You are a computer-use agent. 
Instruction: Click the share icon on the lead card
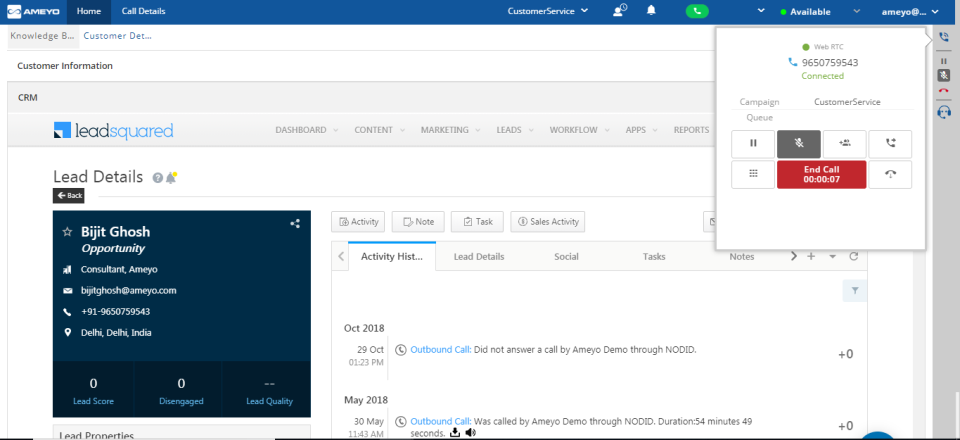point(295,224)
